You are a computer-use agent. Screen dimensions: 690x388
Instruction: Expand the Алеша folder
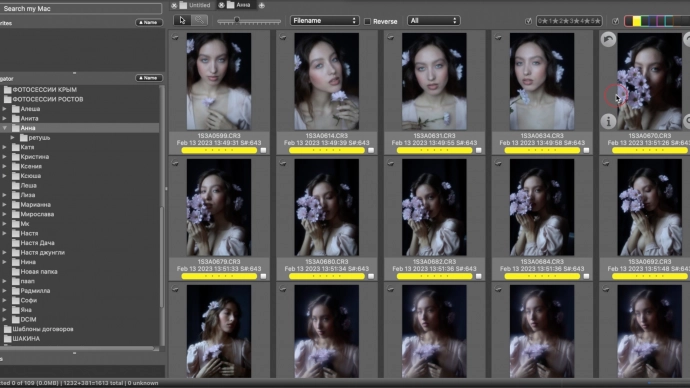coord(5,109)
